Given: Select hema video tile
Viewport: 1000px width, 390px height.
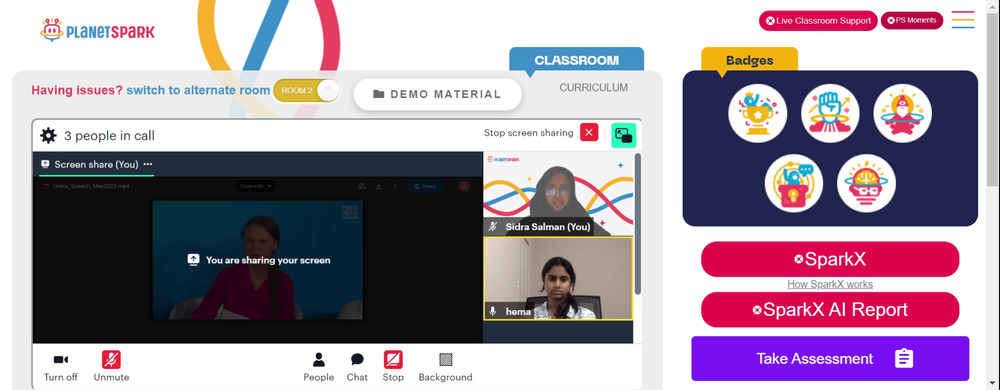Looking at the screenshot, I should (x=558, y=278).
